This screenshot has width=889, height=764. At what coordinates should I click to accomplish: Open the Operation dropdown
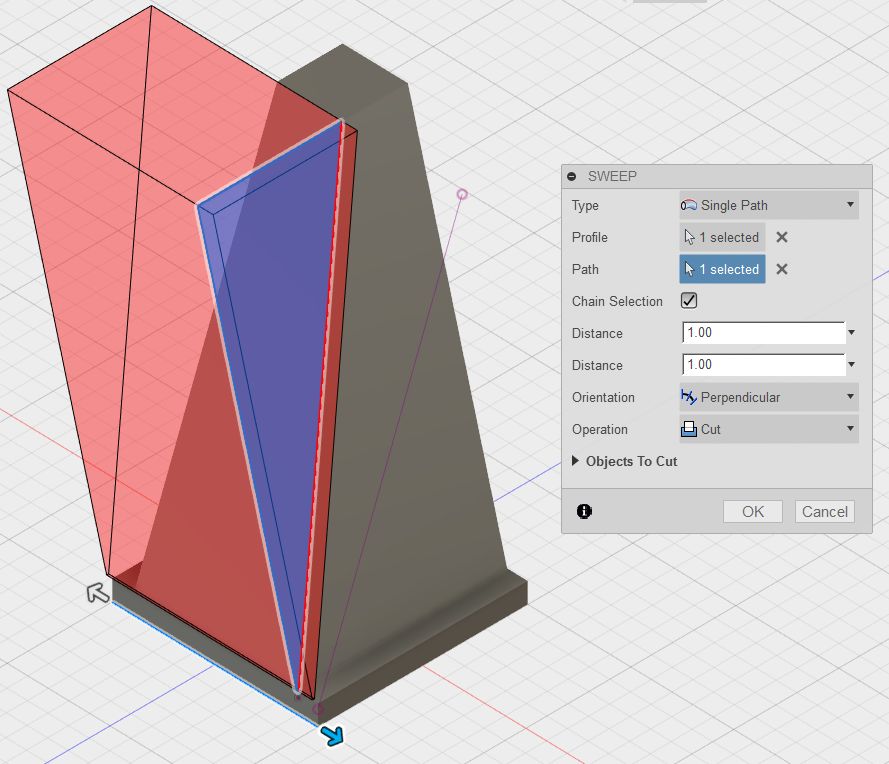[x=851, y=429]
